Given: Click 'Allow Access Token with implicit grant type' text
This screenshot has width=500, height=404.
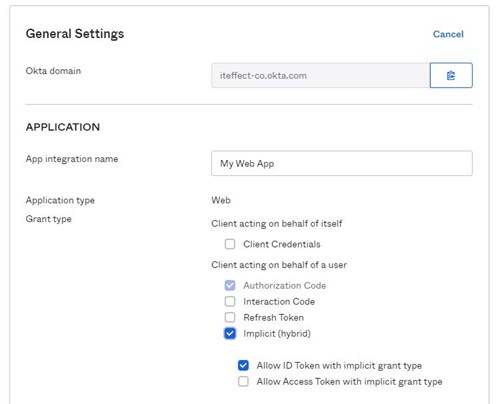Looking at the screenshot, I should (349, 381).
